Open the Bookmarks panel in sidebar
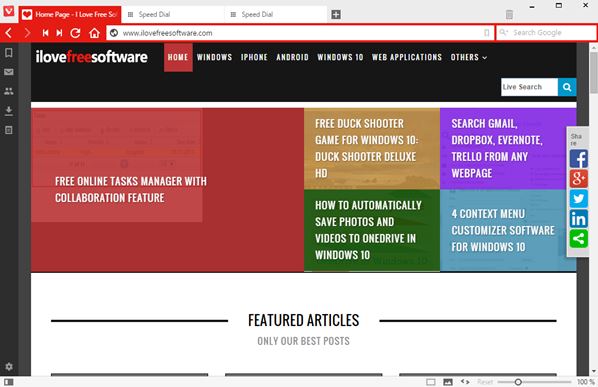The image size is (598, 387). click(x=9, y=53)
